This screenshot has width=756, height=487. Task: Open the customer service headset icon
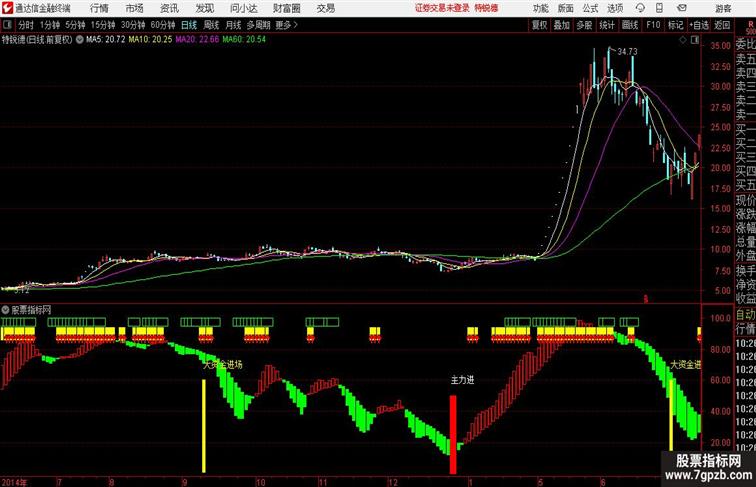640,8
